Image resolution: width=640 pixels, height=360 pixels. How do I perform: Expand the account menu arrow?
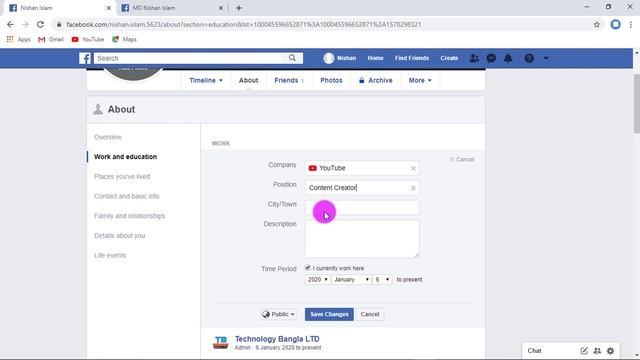(x=546, y=58)
